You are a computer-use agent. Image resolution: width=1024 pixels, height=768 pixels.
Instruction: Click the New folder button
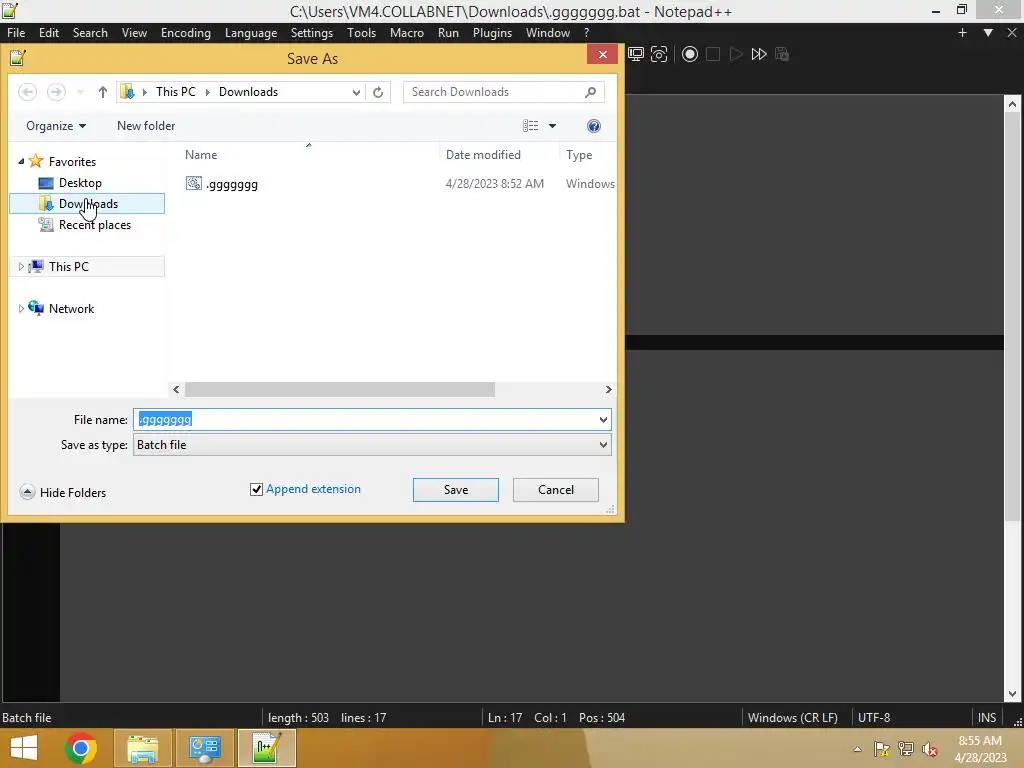click(x=146, y=126)
